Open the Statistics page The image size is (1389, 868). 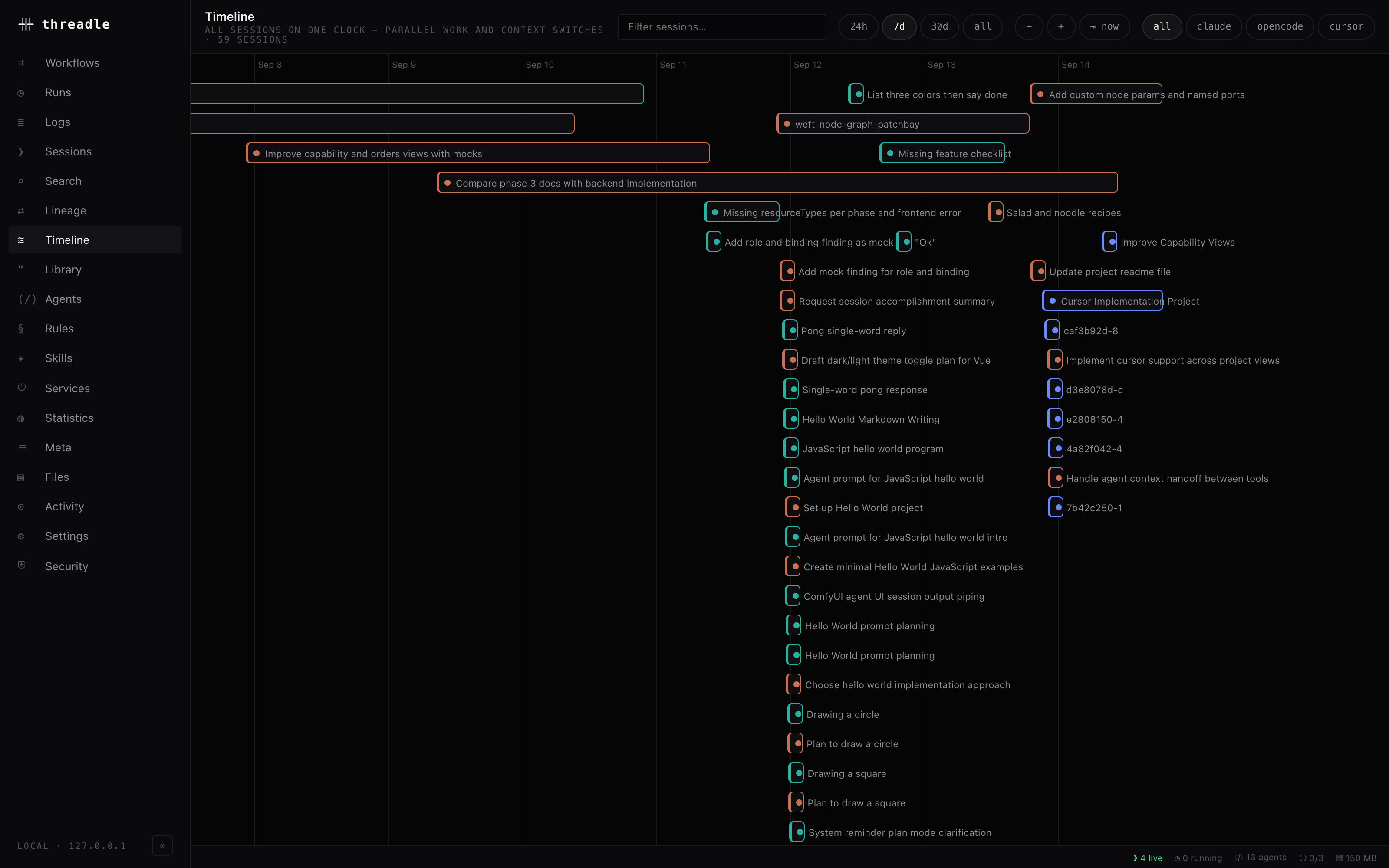tap(95, 418)
